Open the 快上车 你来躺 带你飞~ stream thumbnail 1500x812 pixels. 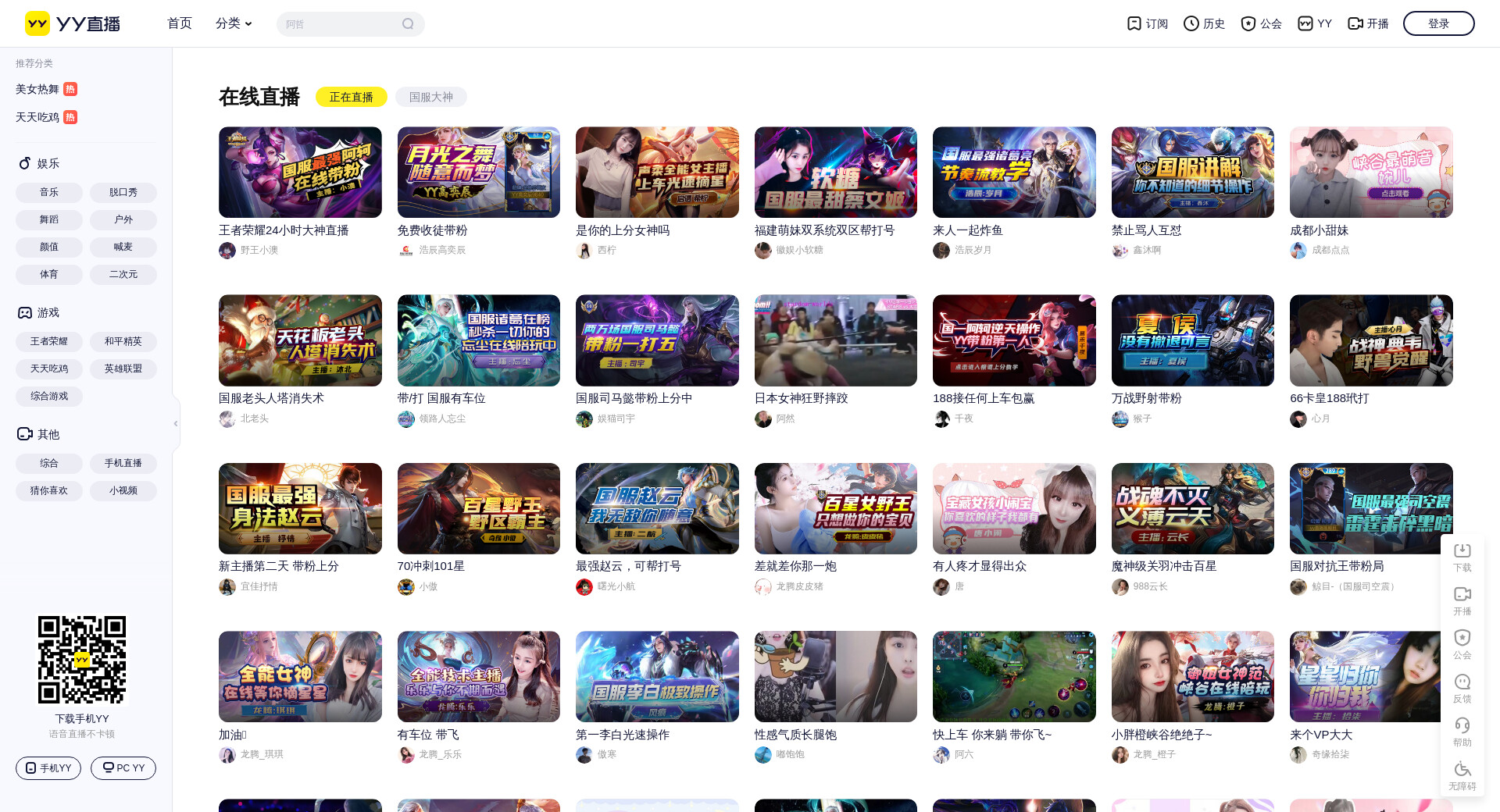[x=1014, y=677]
